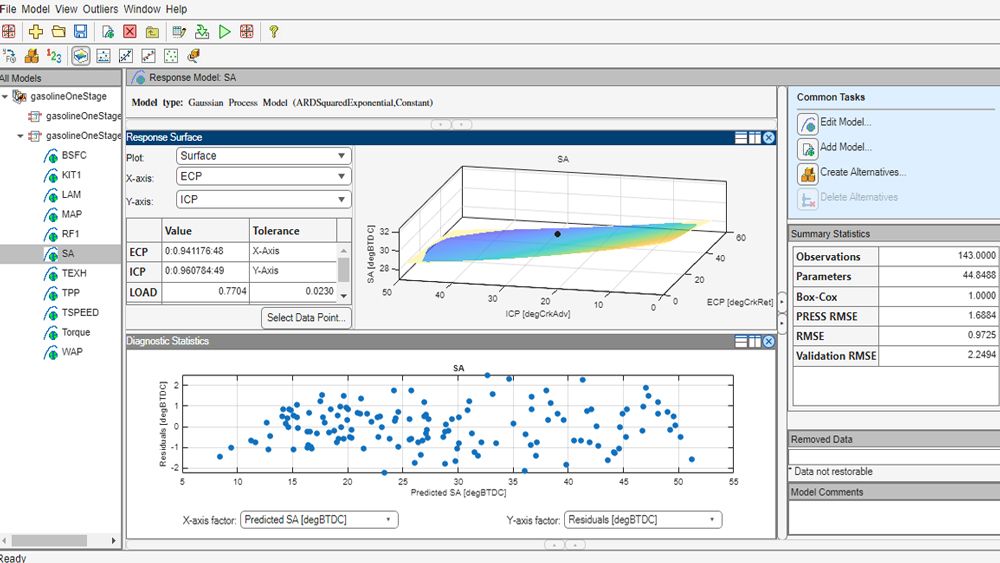Open the Y-axis factor Residuals dropdown

(x=642, y=520)
